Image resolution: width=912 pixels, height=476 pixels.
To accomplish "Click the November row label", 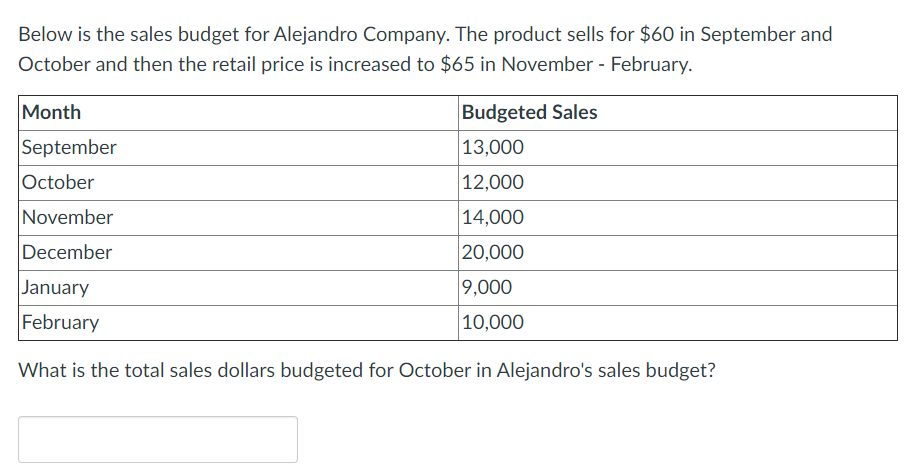I will [67, 218].
